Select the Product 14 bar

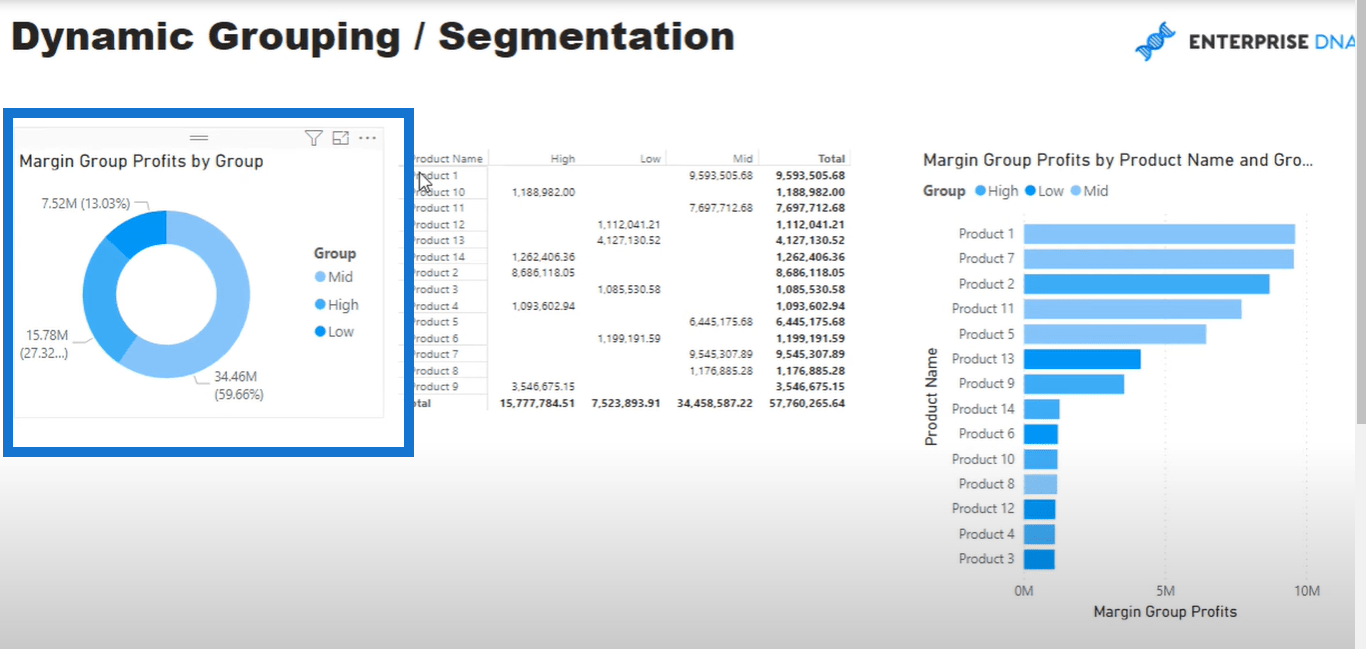click(x=1041, y=409)
